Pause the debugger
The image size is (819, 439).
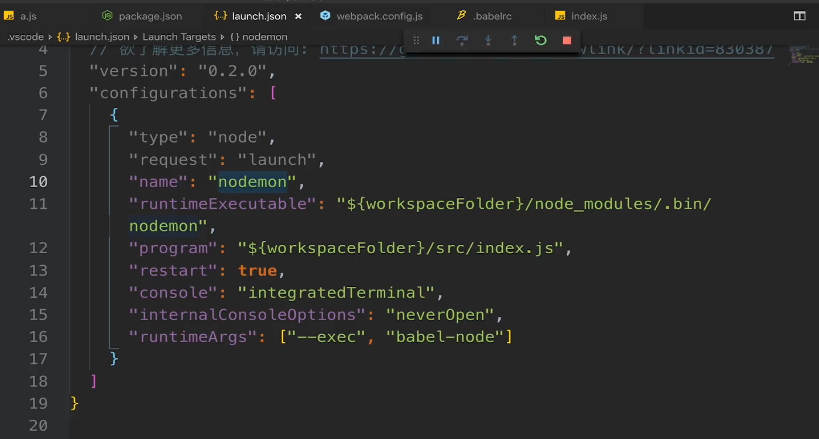[436, 40]
